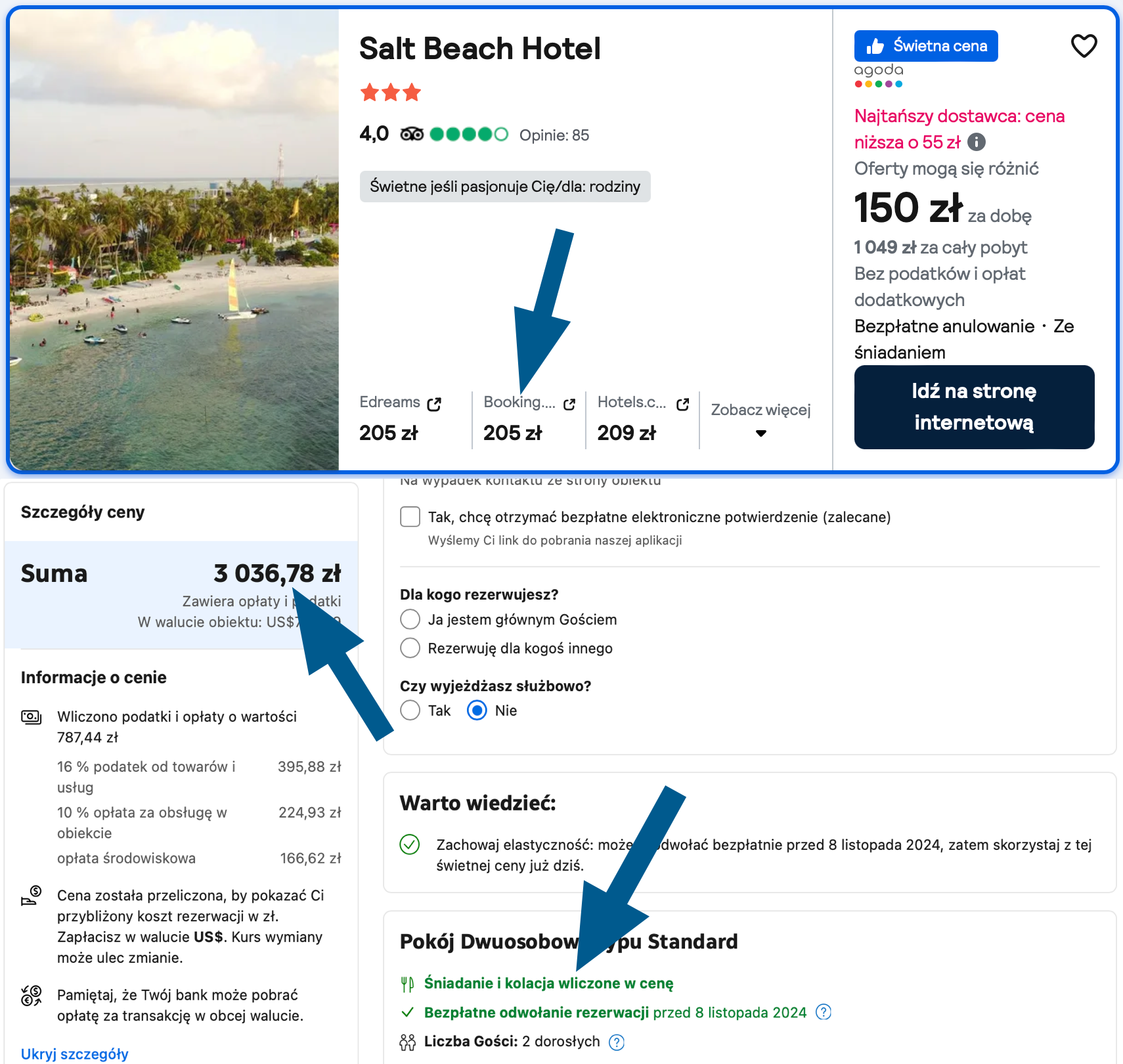Open the Salt Beach Hotel title link
Viewport: 1123px width, 1064px height.
479,49
